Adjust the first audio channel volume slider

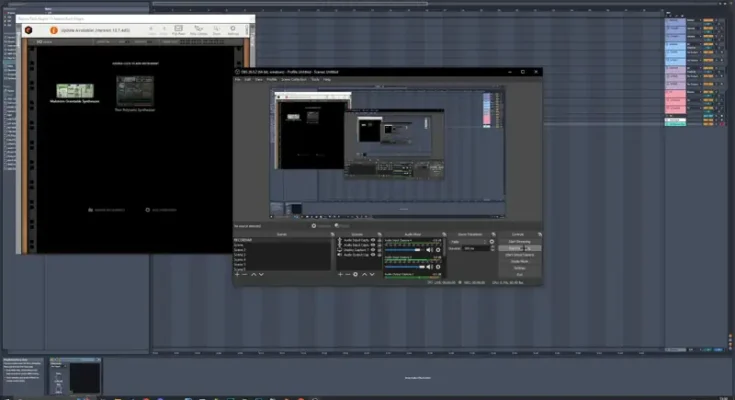[405, 250]
